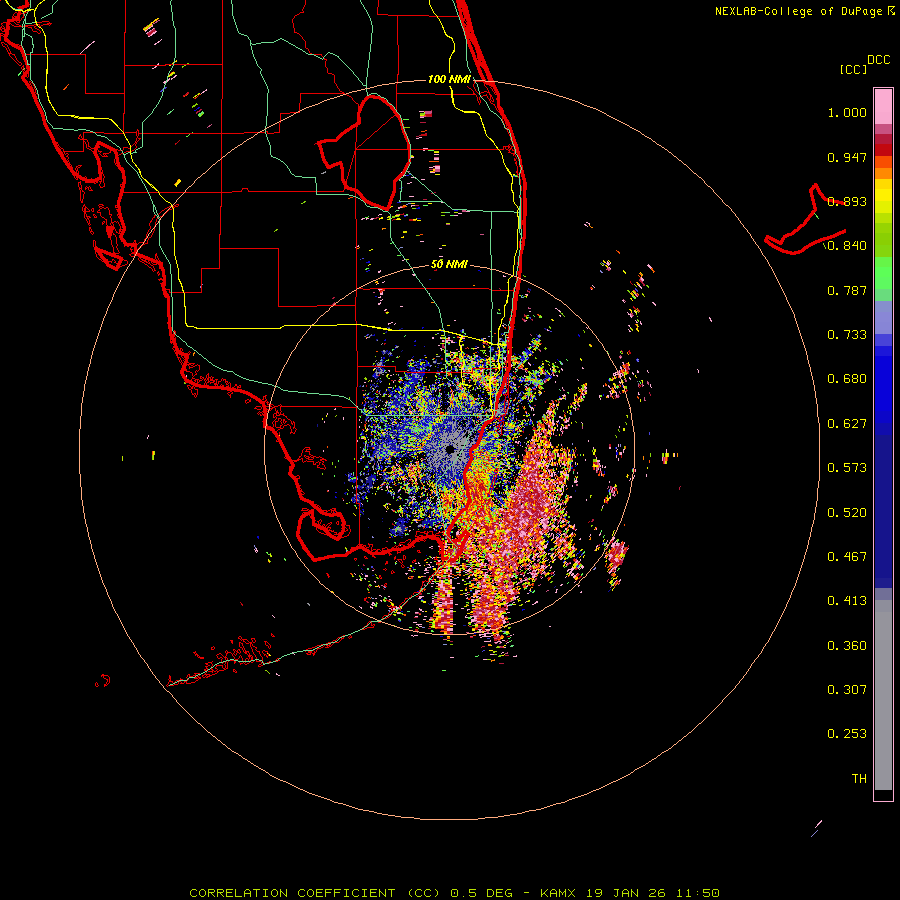Select the 0.413 scale value

pyautogui.click(x=847, y=601)
